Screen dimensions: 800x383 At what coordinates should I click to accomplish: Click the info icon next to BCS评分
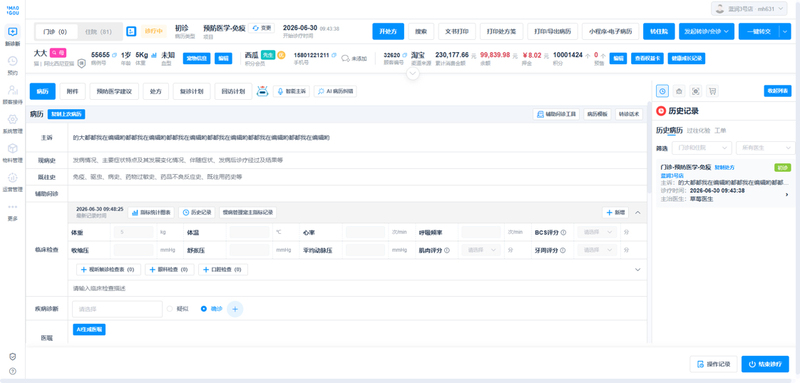563,233
